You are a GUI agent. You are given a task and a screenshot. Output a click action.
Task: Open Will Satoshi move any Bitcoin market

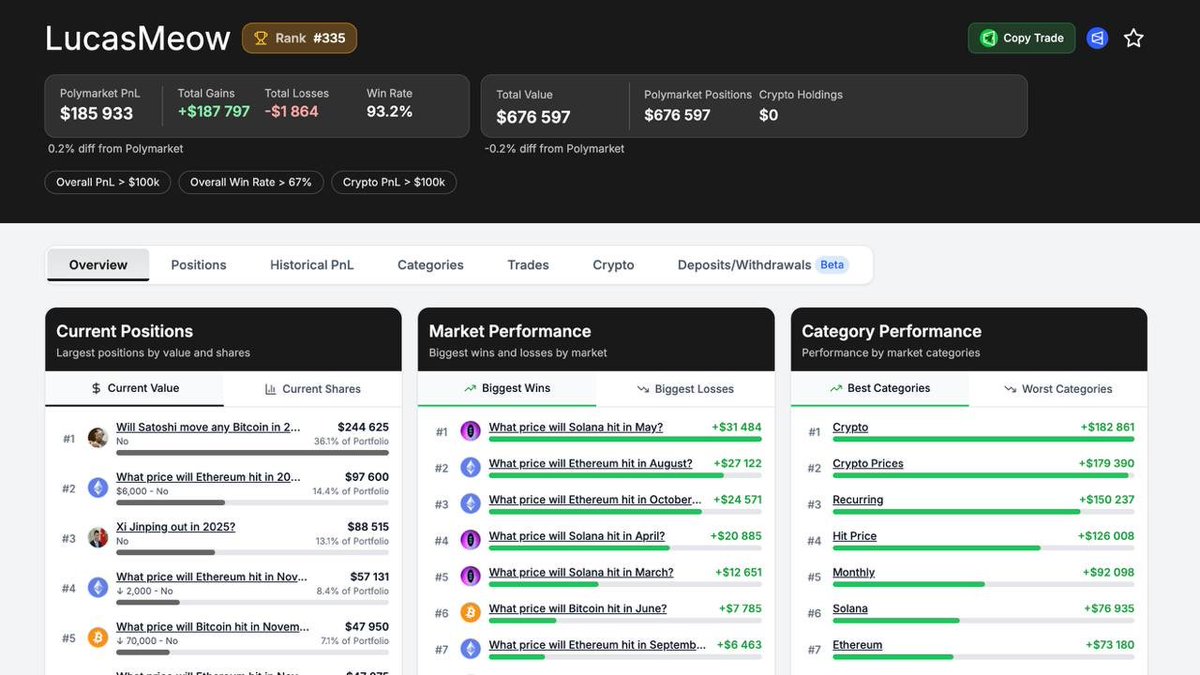(x=208, y=427)
